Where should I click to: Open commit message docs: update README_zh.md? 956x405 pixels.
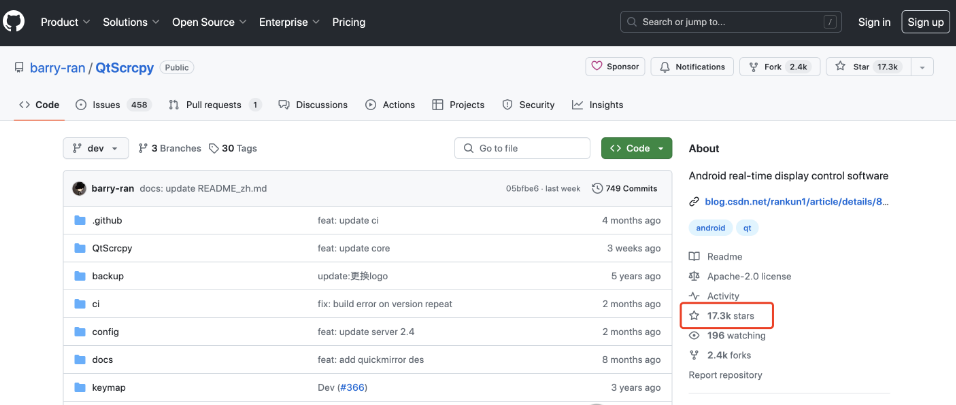tap(203, 188)
